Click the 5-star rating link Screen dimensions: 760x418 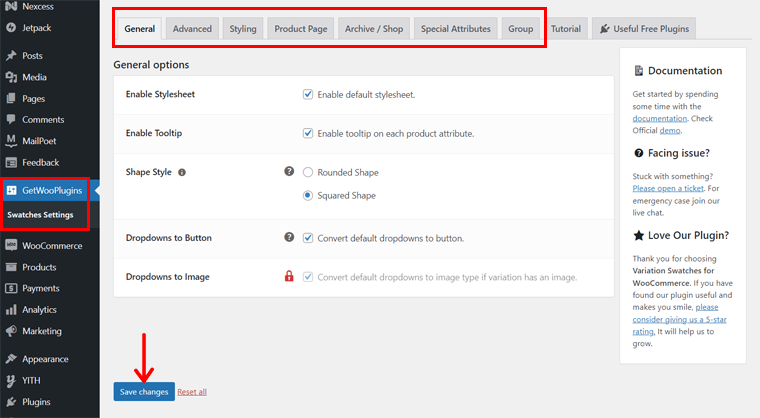pos(680,319)
